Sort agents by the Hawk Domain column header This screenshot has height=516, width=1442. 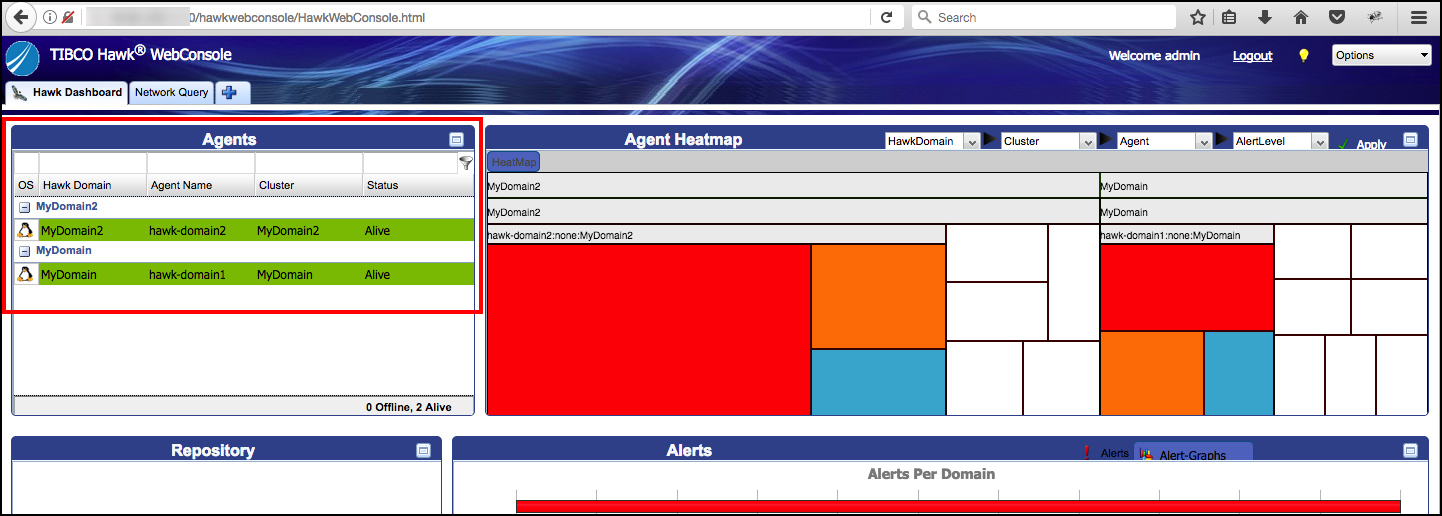pyautogui.click(x=92, y=185)
